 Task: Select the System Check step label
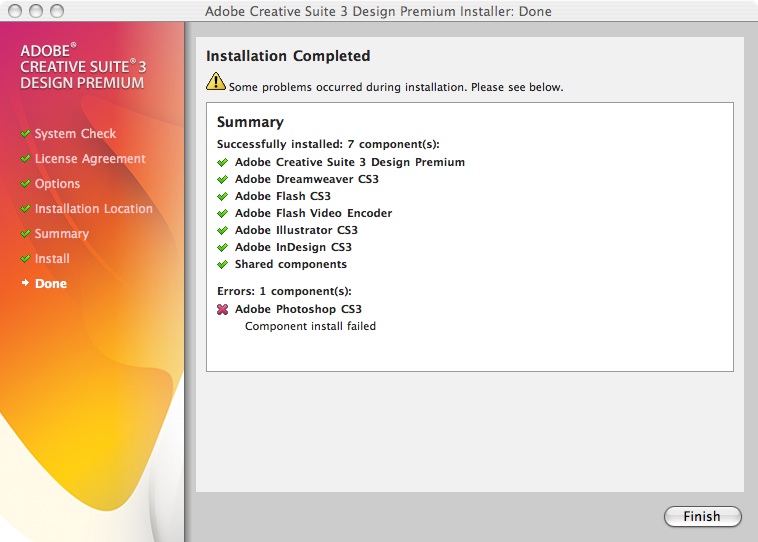point(75,133)
